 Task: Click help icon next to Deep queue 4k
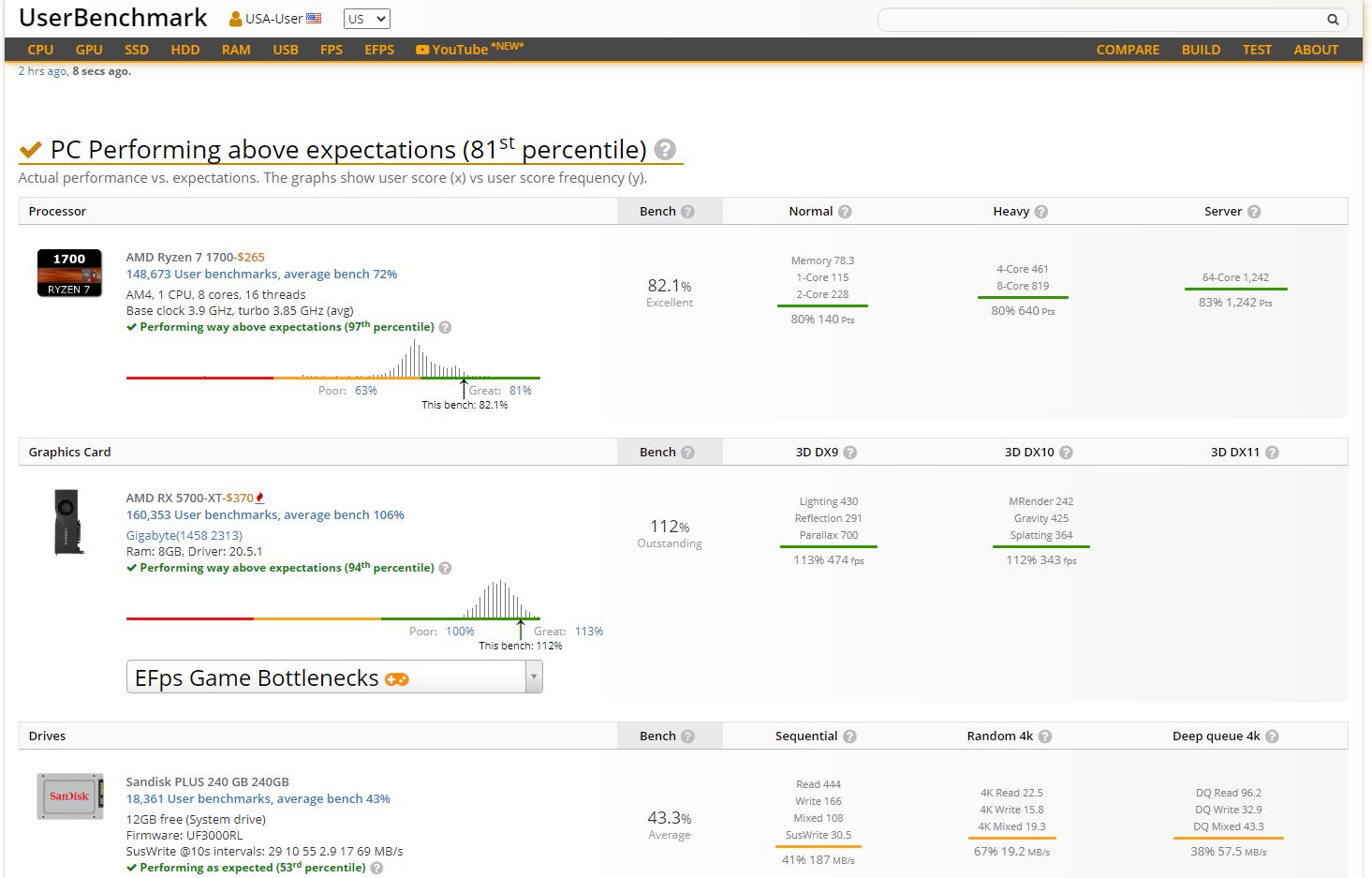click(x=1272, y=737)
